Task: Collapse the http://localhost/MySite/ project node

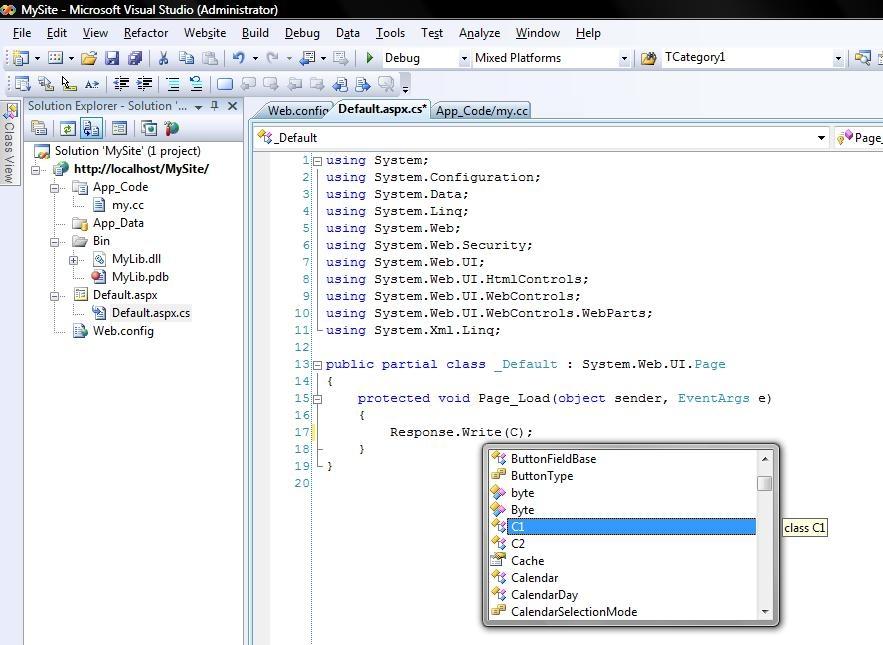Action: [x=36, y=170]
